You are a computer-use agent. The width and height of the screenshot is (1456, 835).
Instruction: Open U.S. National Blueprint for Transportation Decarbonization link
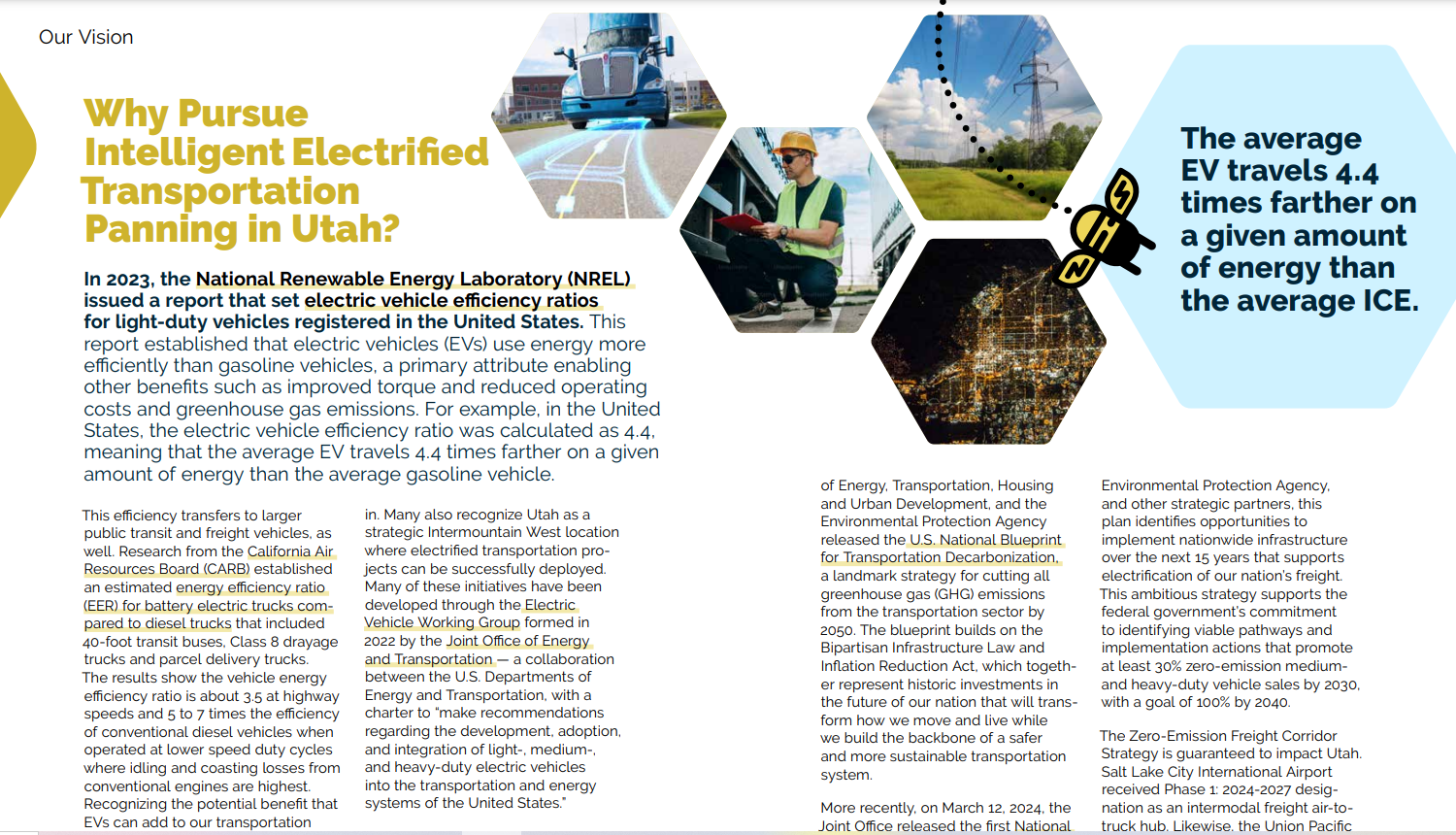(x=941, y=549)
